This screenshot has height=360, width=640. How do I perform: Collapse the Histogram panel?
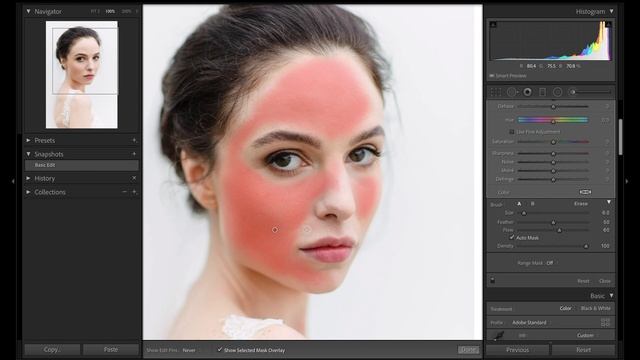(x=611, y=11)
